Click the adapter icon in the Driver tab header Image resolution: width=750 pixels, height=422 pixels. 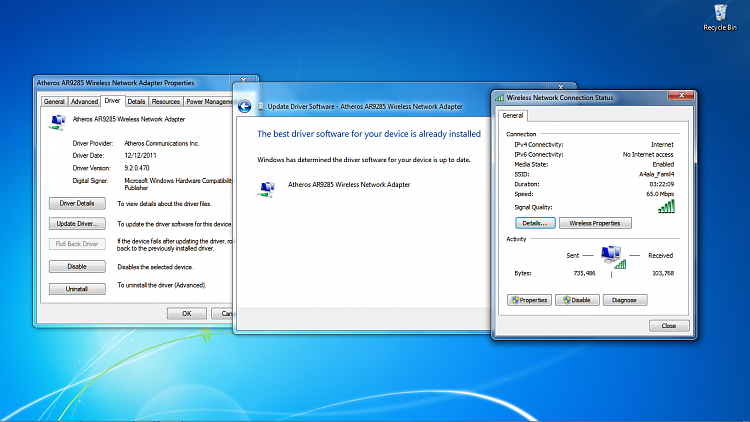point(57,122)
